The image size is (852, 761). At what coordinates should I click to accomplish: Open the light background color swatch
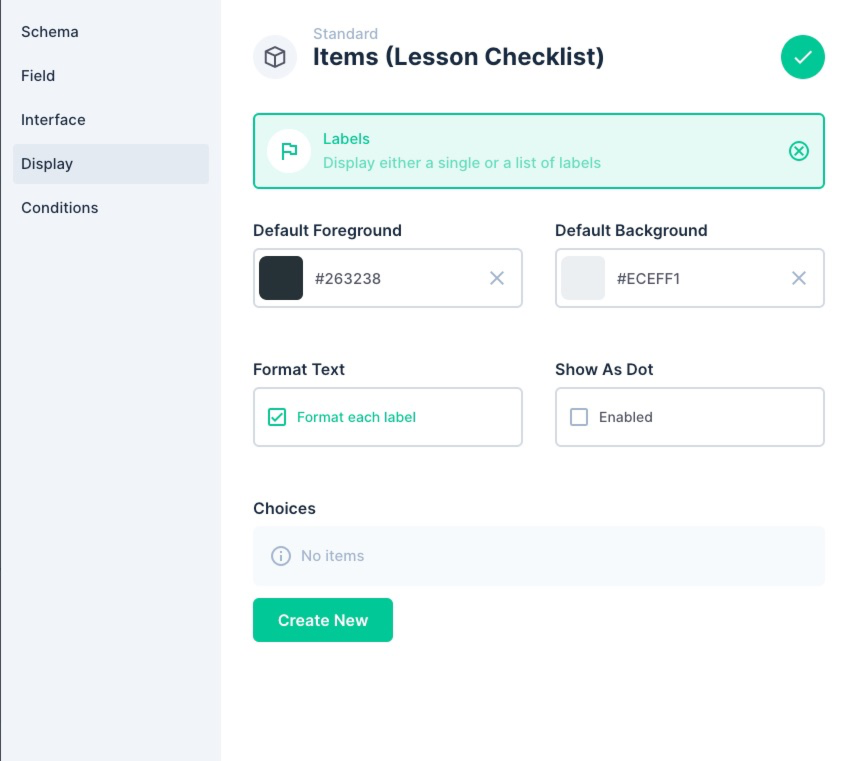pyautogui.click(x=583, y=278)
